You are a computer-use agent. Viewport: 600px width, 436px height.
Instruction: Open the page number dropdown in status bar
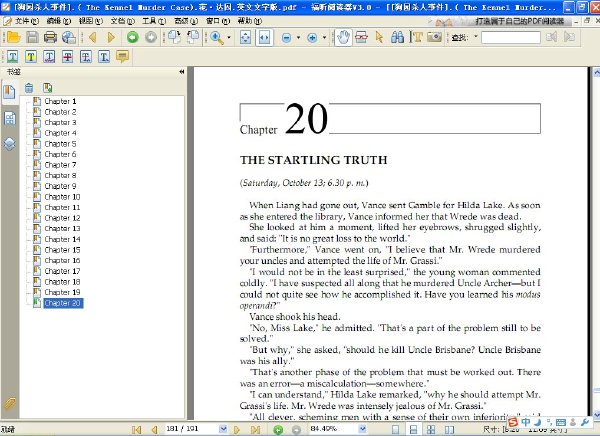pyautogui.click(x=223, y=429)
